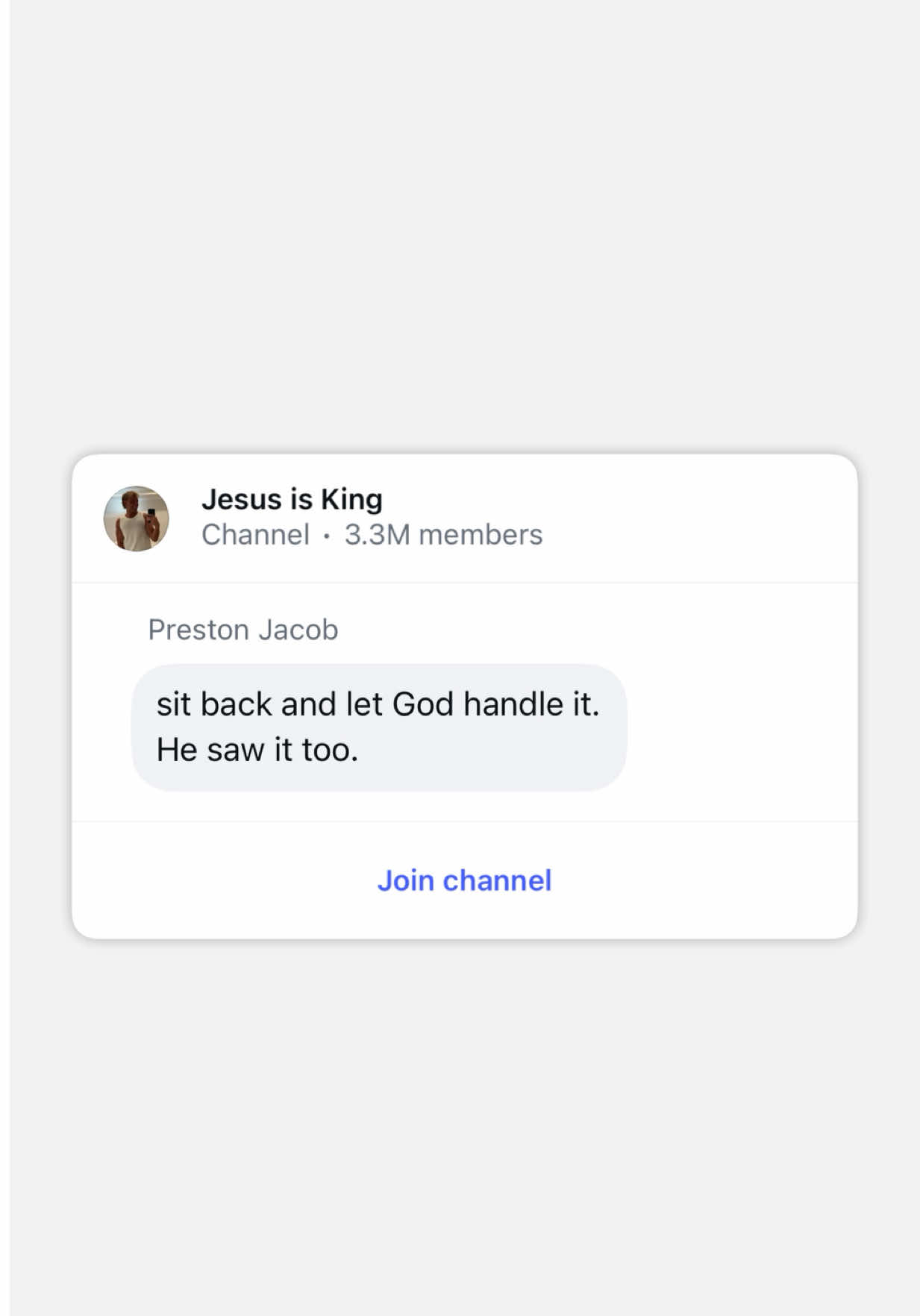Viewport: 920px width, 1316px height.
Task: Open the channel profile picture avatar
Action: (x=136, y=518)
